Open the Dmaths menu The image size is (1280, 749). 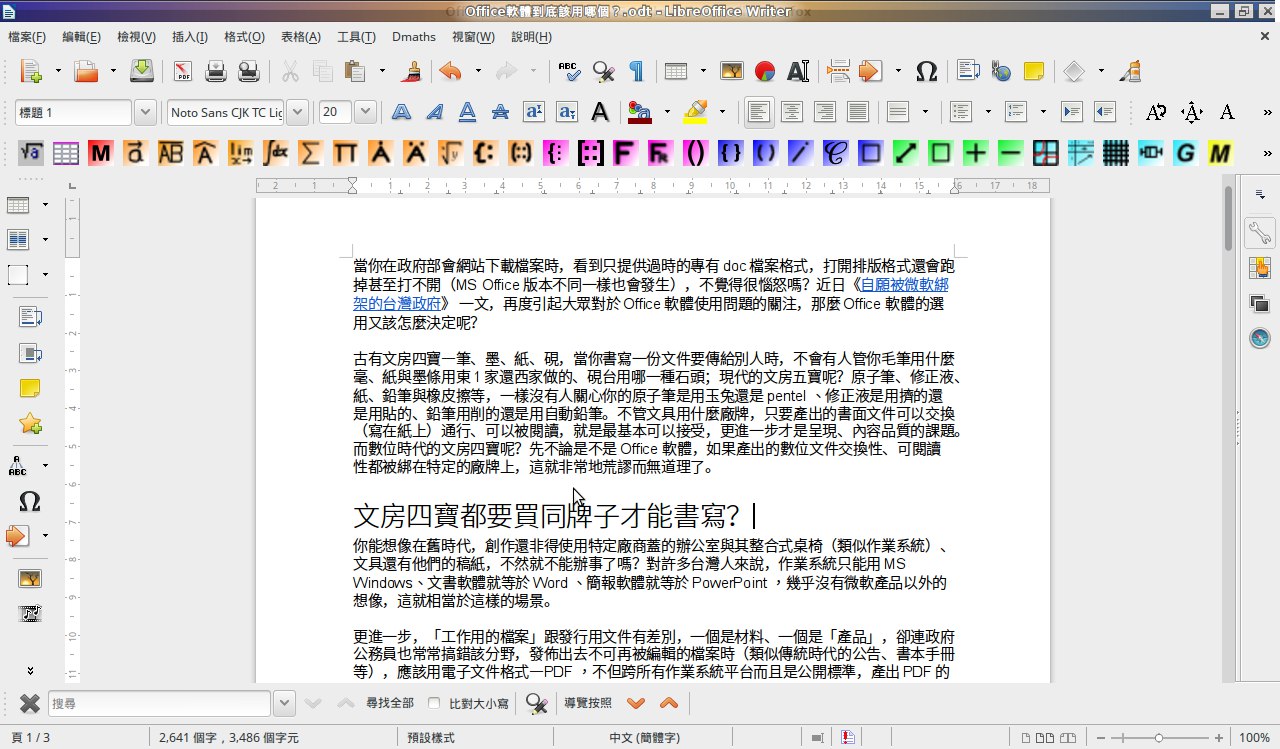tap(414, 37)
